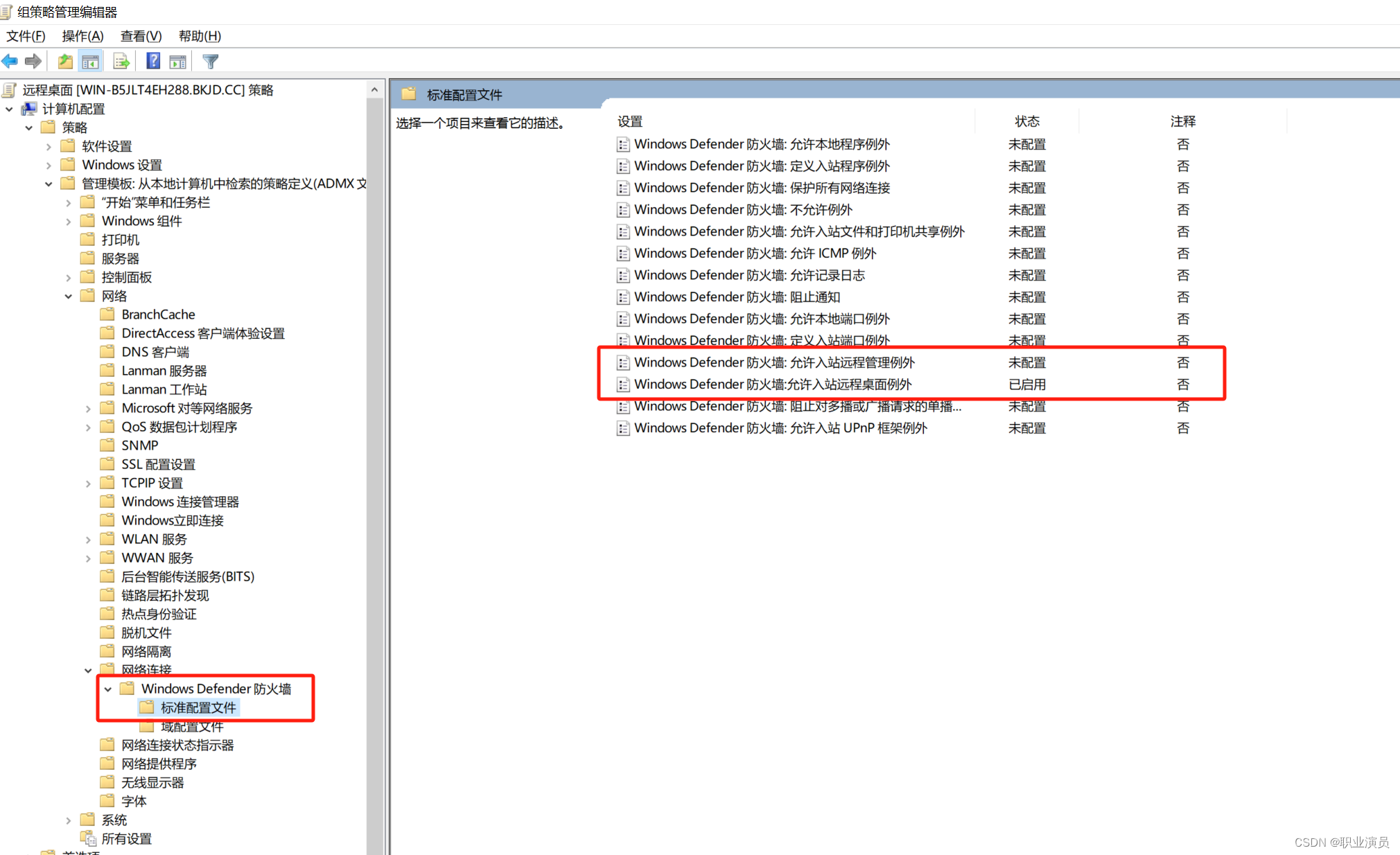Open the 查看(V) menu
Image resolution: width=1400 pixels, height=855 pixels.
(141, 36)
